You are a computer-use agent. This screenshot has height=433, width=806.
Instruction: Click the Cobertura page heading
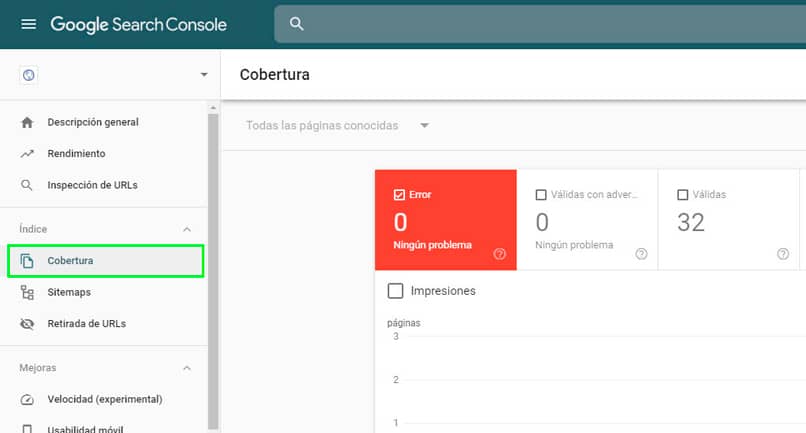(274, 75)
